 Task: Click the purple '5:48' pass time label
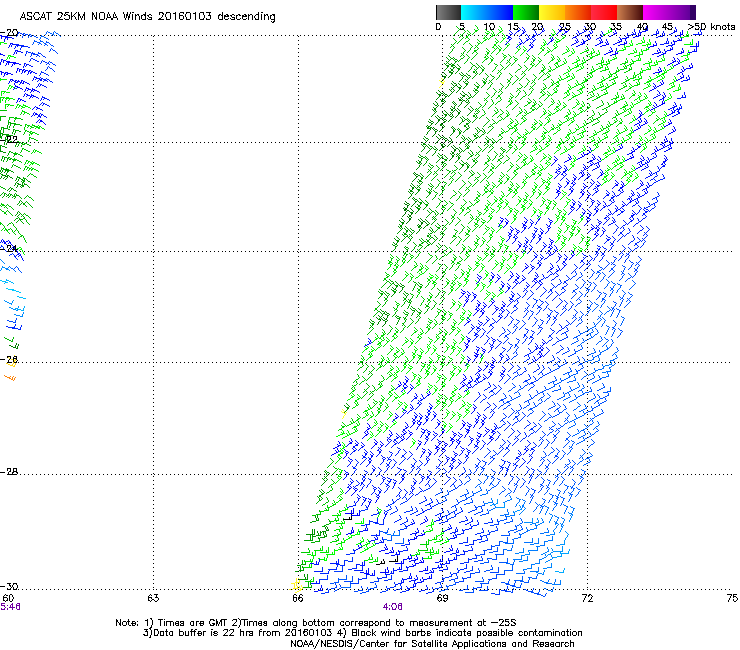tap(10, 607)
